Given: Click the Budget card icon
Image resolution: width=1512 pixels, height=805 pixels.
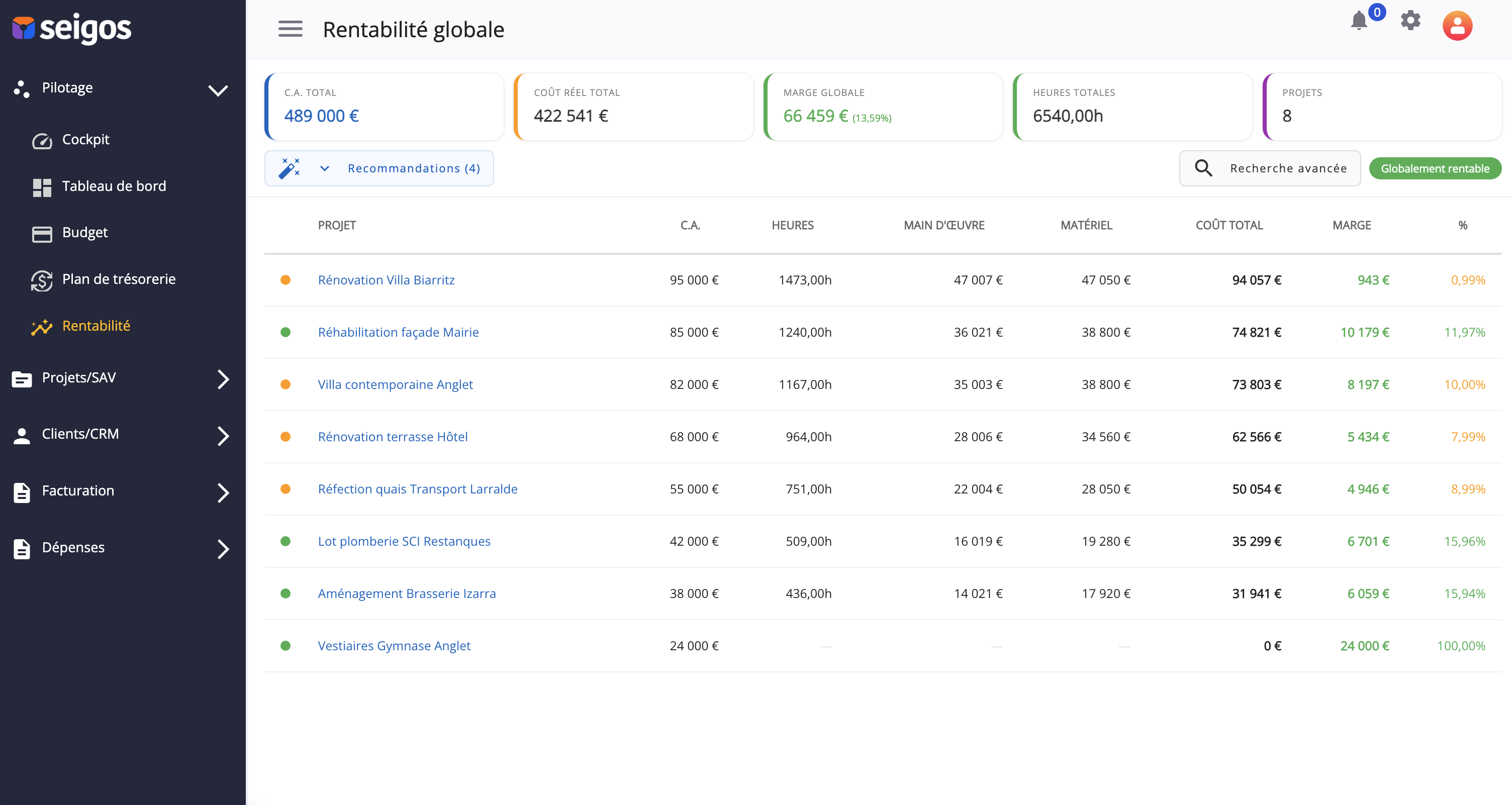Looking at the screenshot, I should pos(42,234).
